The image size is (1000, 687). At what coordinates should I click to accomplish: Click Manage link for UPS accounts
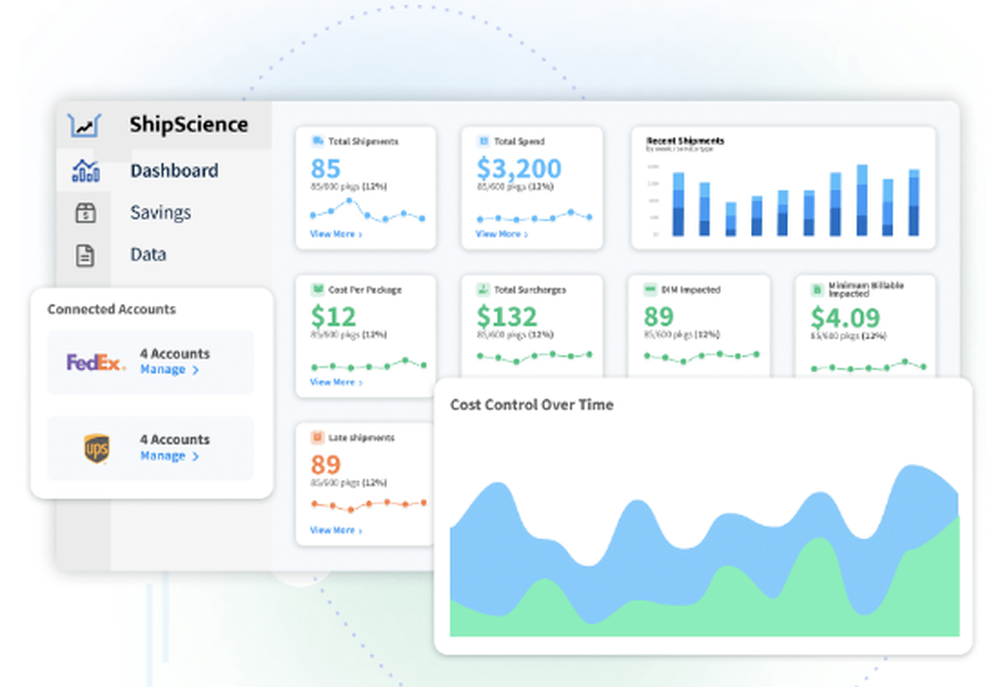[x=170, y=455]
